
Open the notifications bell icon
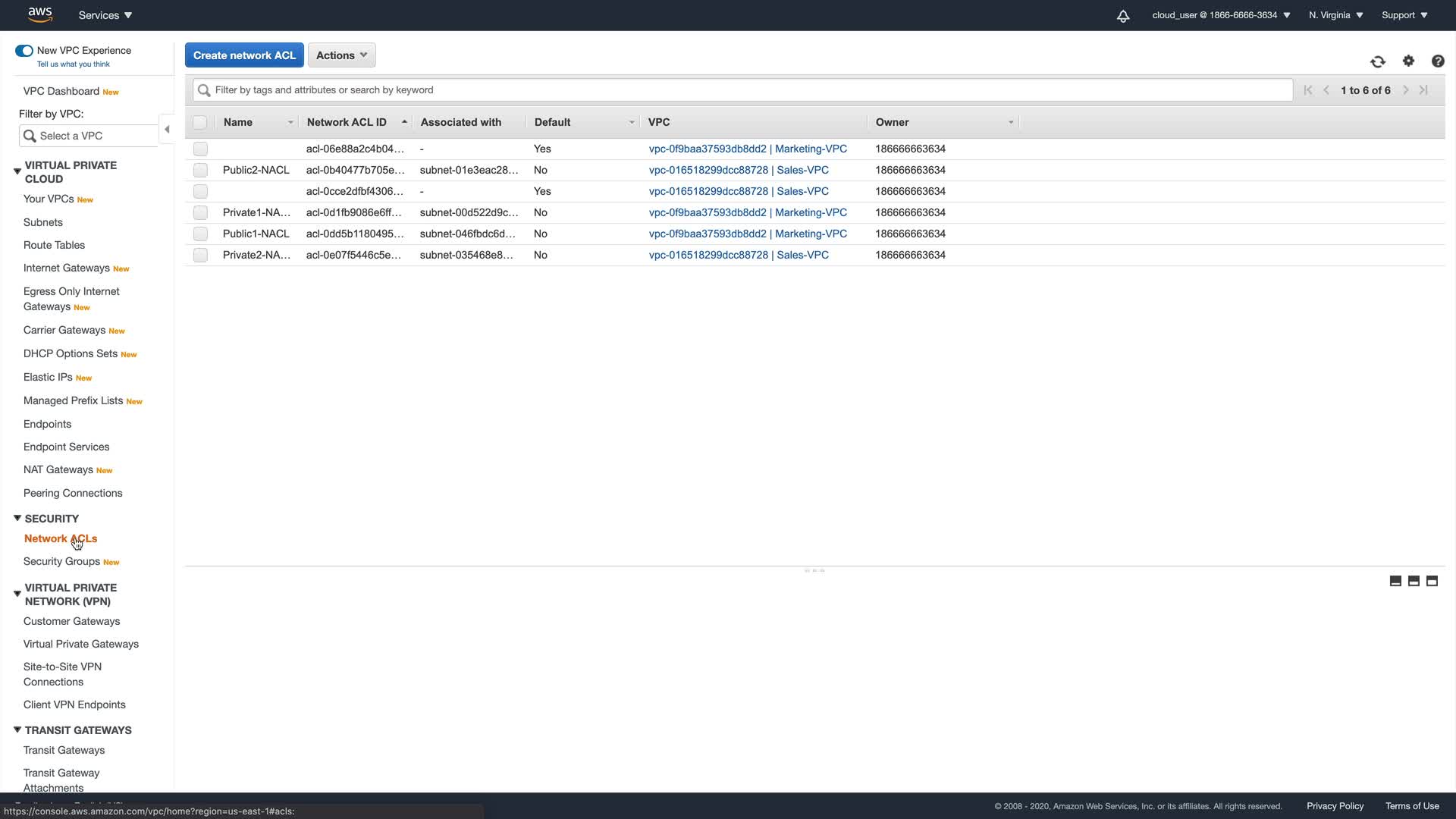click(1123, 16)
